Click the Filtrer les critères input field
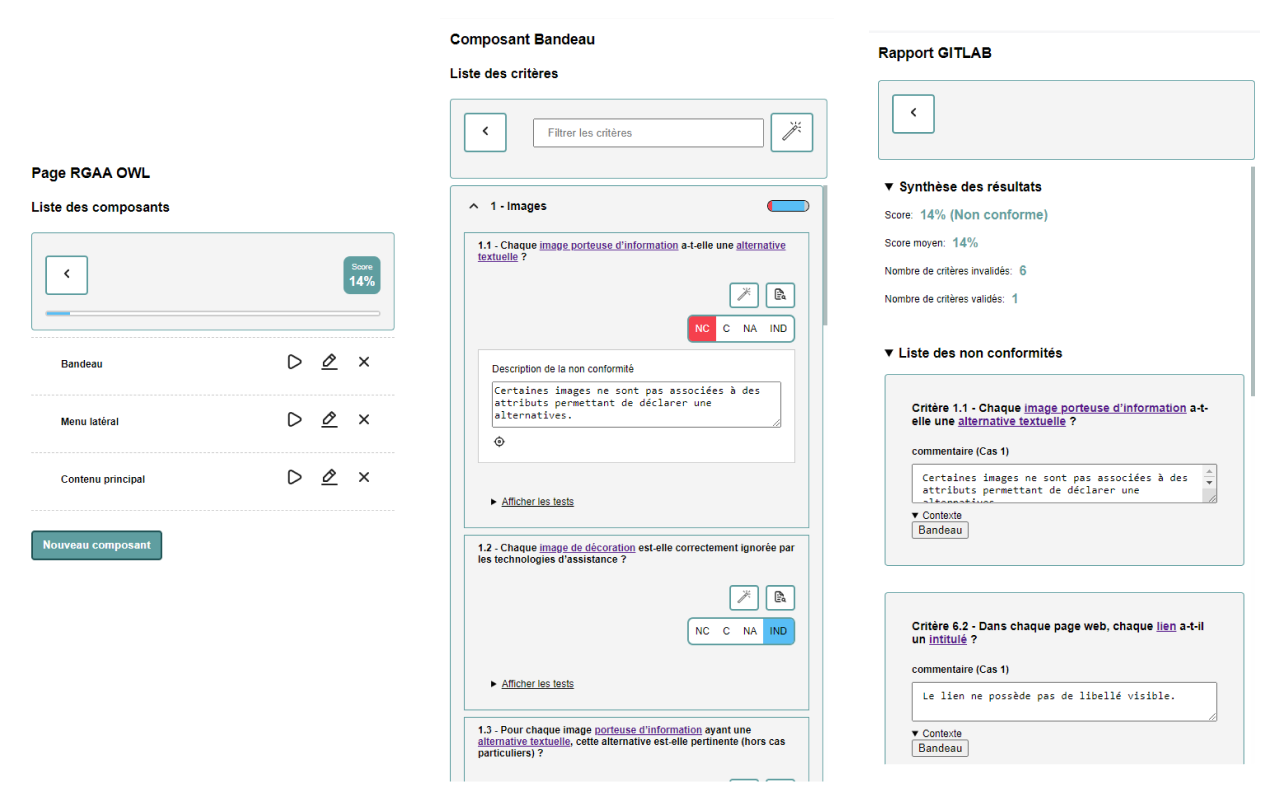The height and width of the screenshot is (800, 1280). pyautogui.click(x=648, y=132)
